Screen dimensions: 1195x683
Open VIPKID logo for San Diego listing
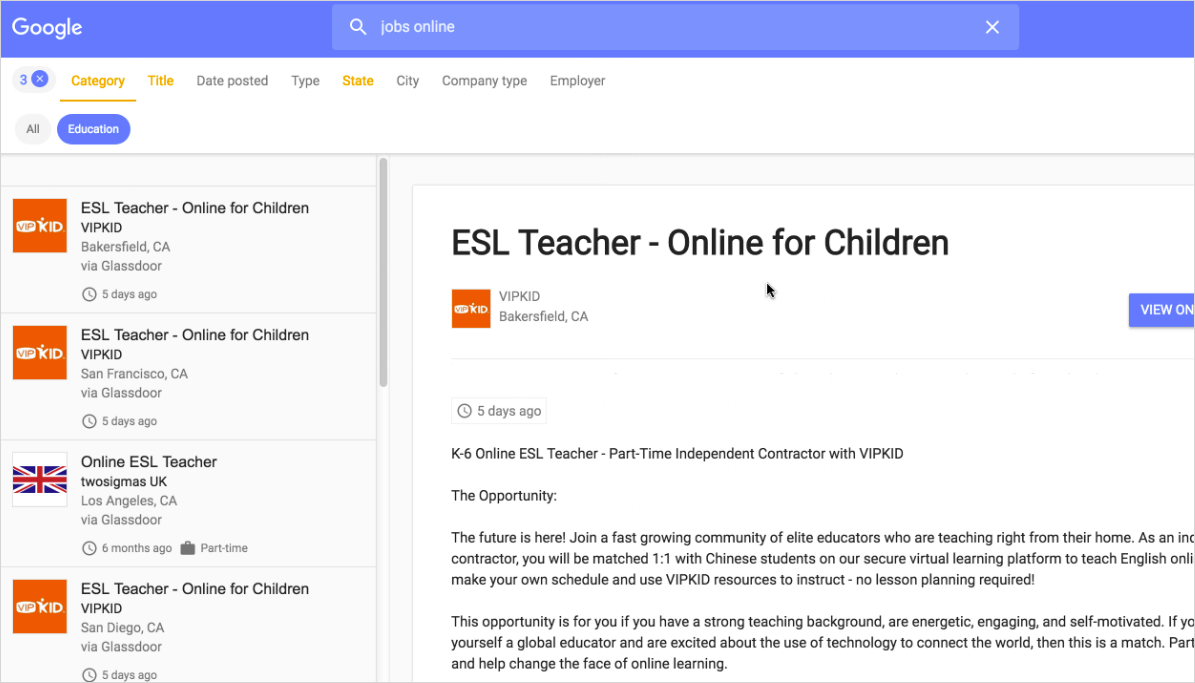[40, 607]
